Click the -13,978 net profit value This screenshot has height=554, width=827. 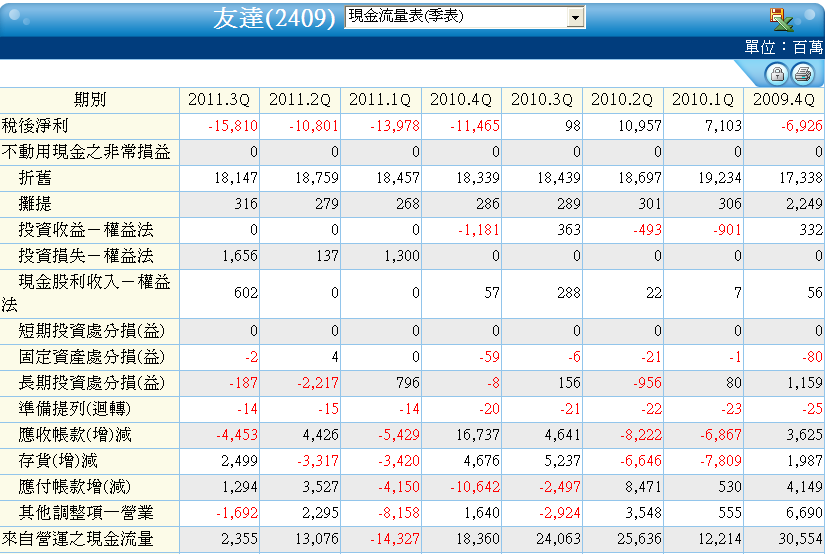point(395,126)
